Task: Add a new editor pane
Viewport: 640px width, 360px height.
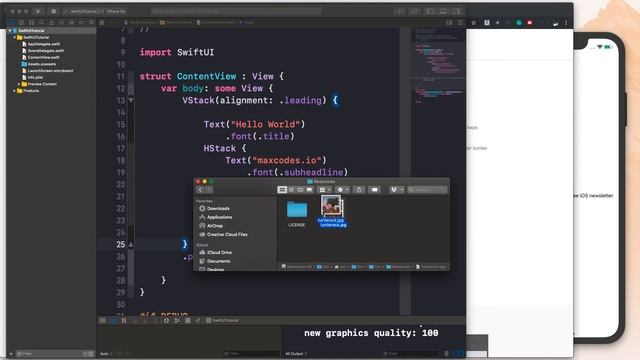Action: coord(460,22)
